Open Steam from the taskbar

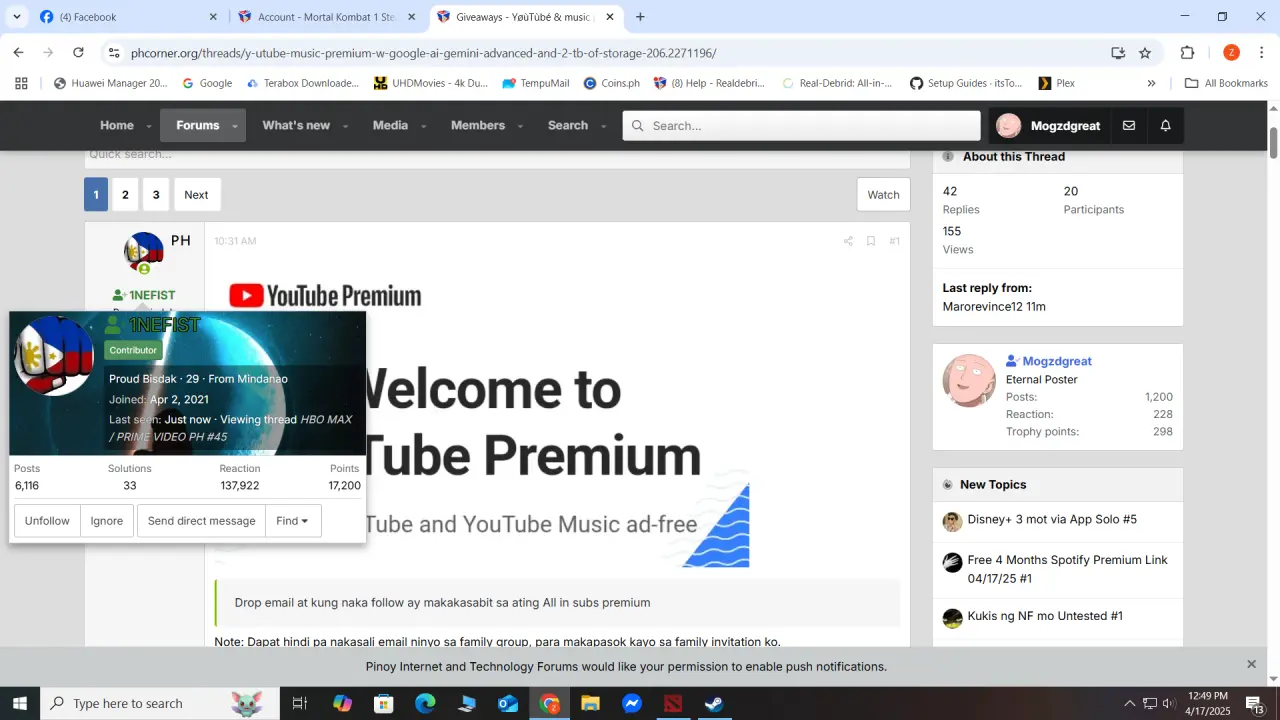pyautogui.click(x=714, y=703)
